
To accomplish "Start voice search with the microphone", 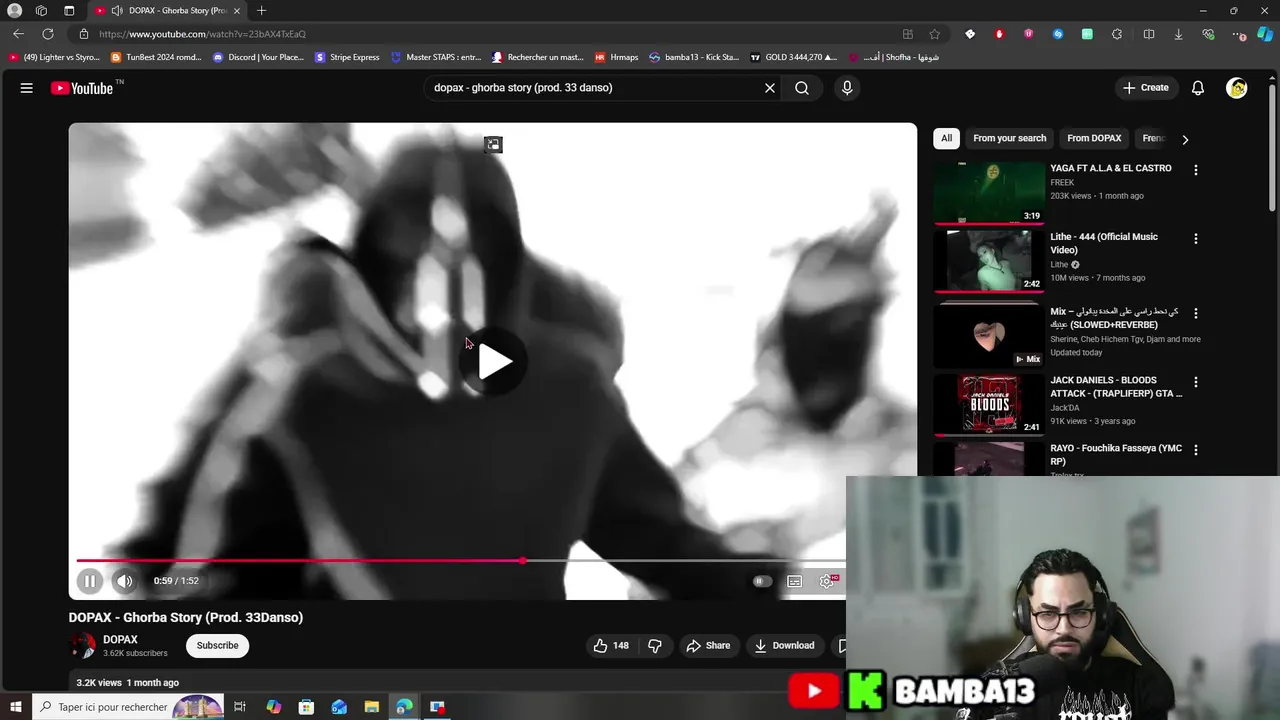I will click(x=847, y=88).
